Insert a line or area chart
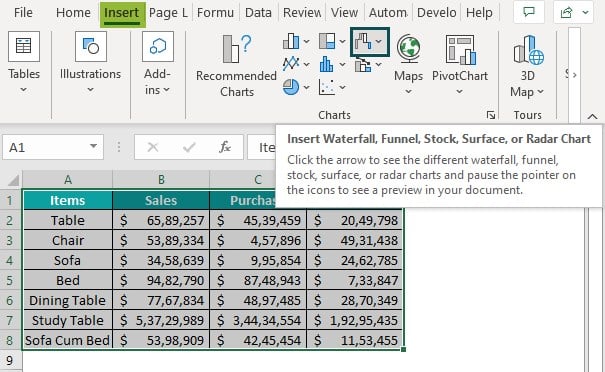 [x=291, y=64]
